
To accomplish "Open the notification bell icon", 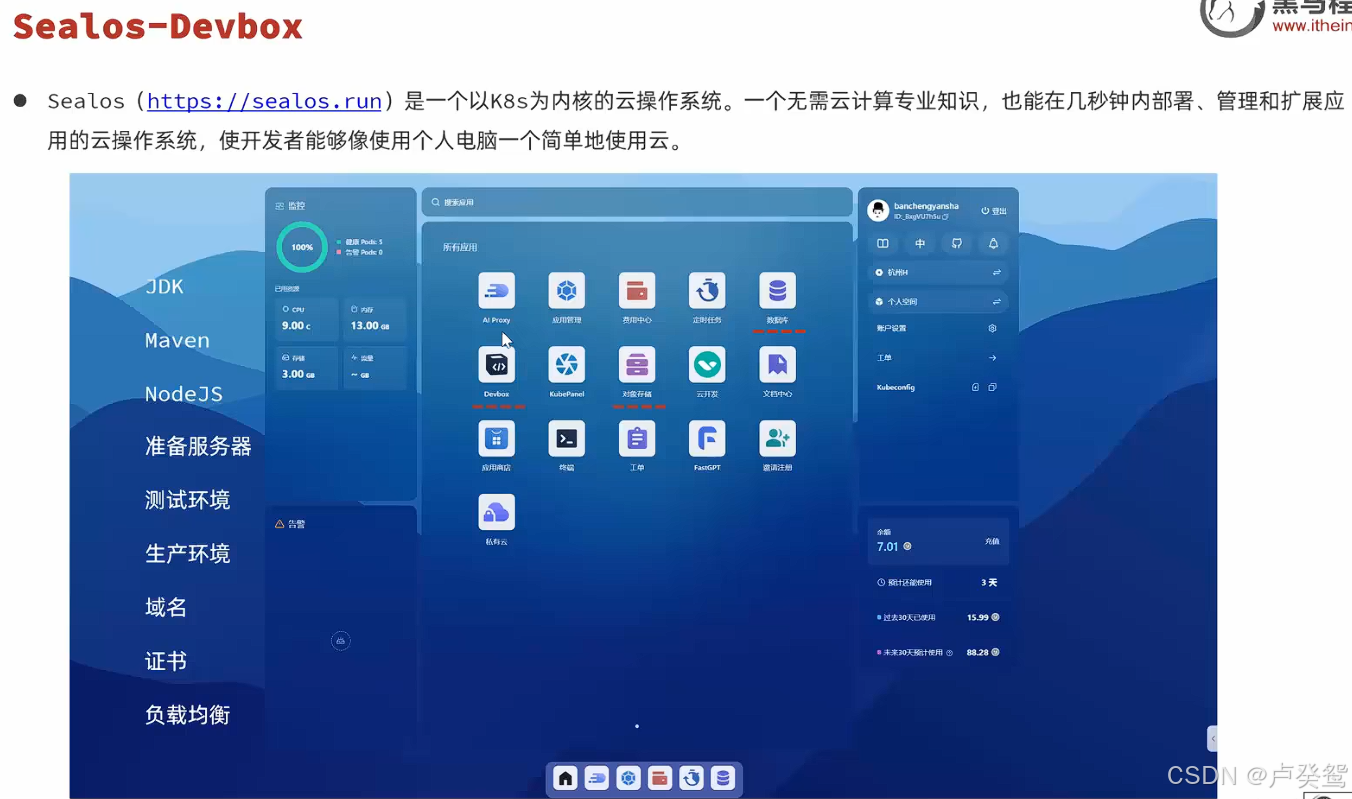I will coord(993,243).
